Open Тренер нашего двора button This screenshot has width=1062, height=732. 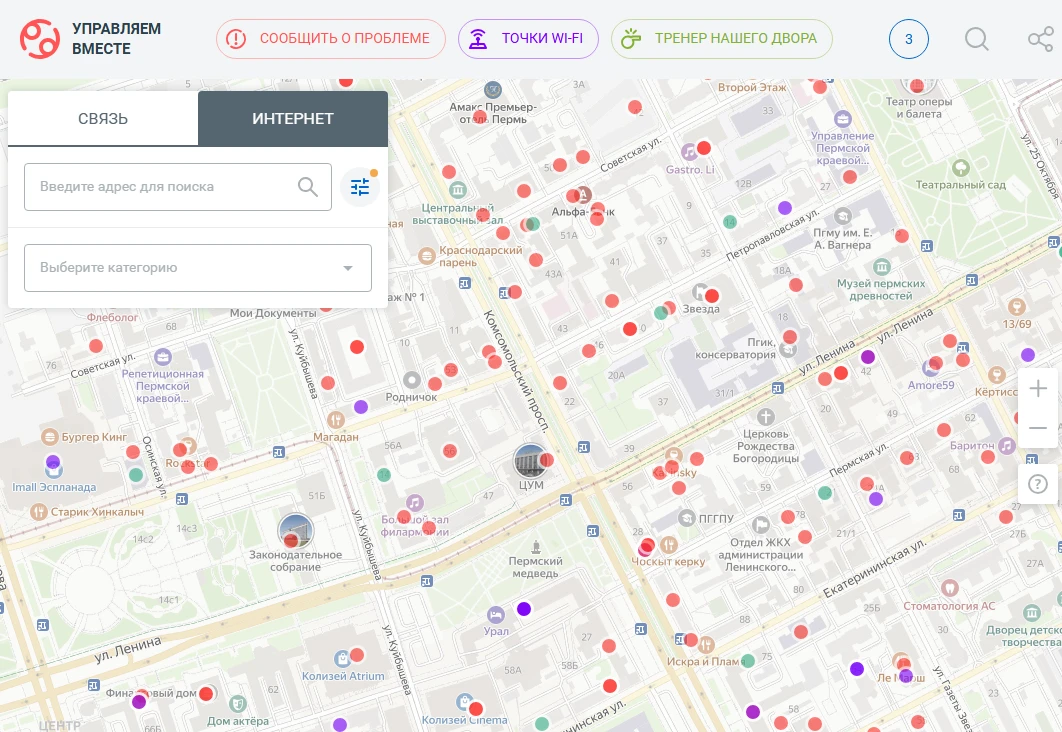(721, 39)
